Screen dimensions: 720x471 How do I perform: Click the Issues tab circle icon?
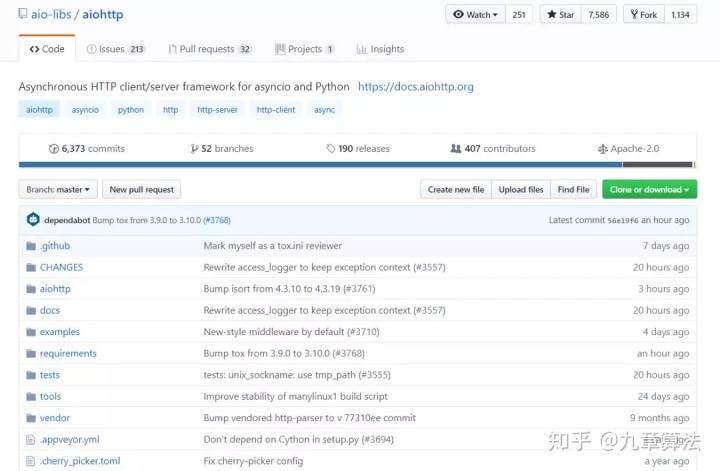pyautogui.click(x=91, y=49)
